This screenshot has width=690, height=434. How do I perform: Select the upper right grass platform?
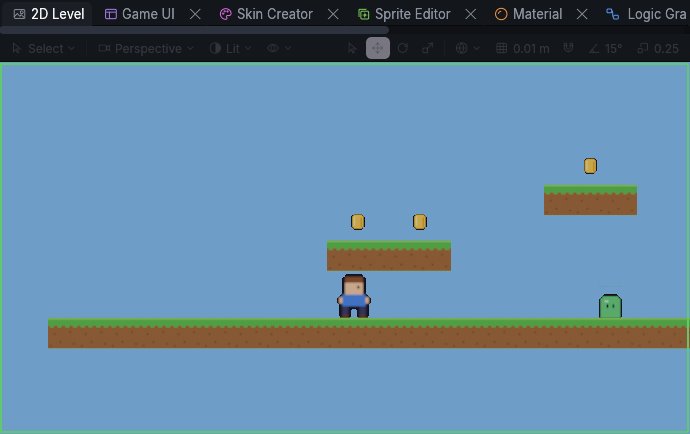[590, 200]
